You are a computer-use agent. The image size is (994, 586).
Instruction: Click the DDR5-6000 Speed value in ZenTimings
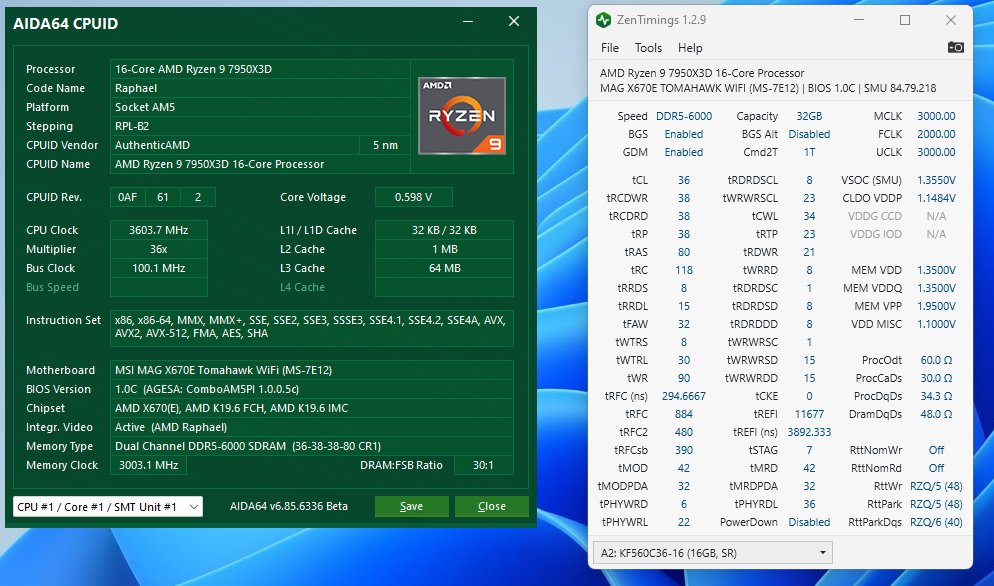pos(684,116)
